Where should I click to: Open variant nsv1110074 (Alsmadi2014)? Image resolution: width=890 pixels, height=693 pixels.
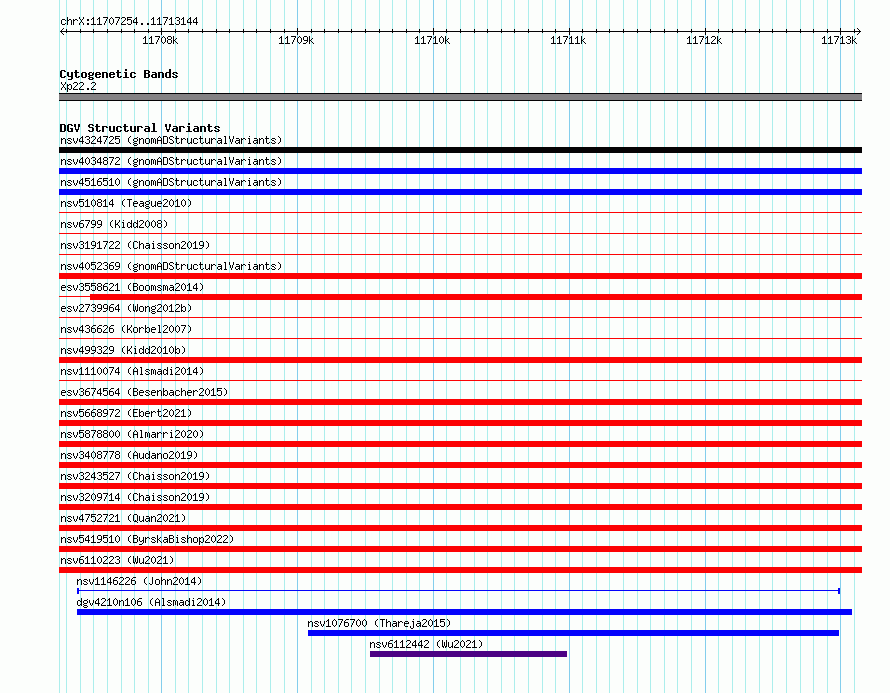[132, 371]
